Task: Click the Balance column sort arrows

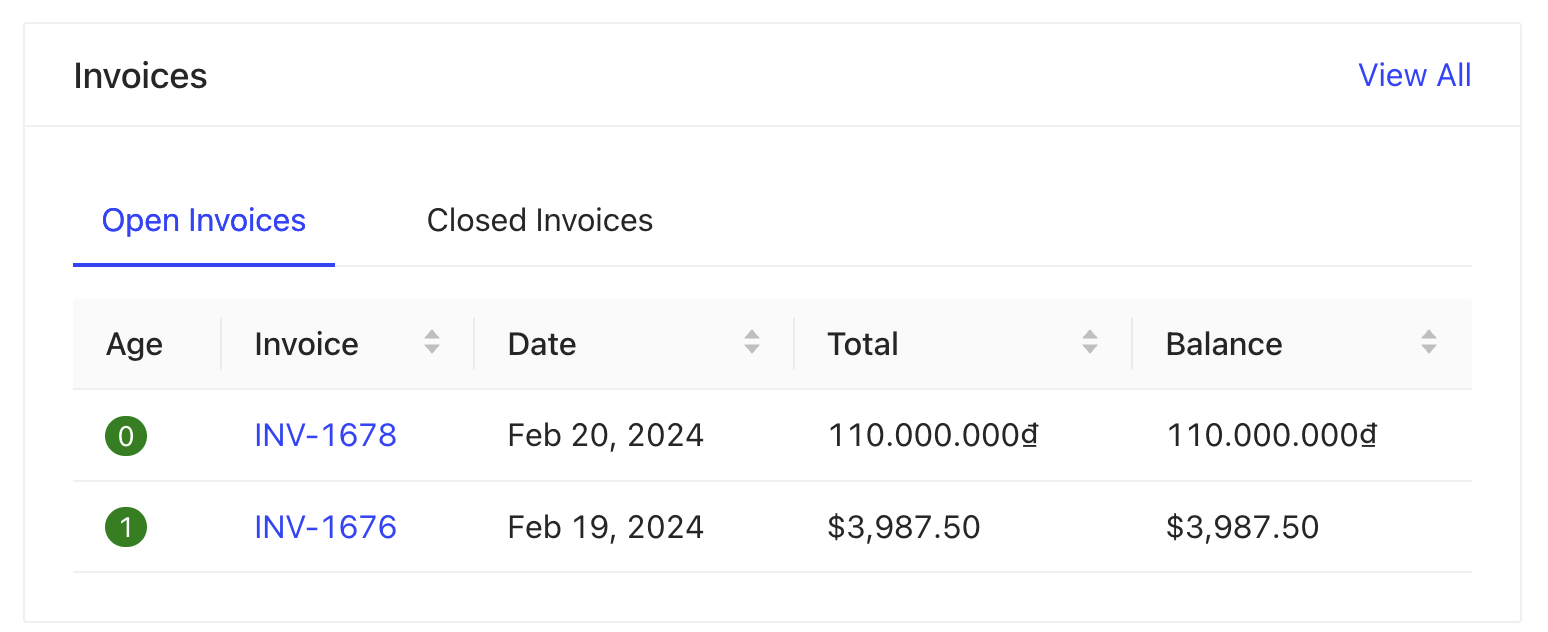Action: (1429, 343)
